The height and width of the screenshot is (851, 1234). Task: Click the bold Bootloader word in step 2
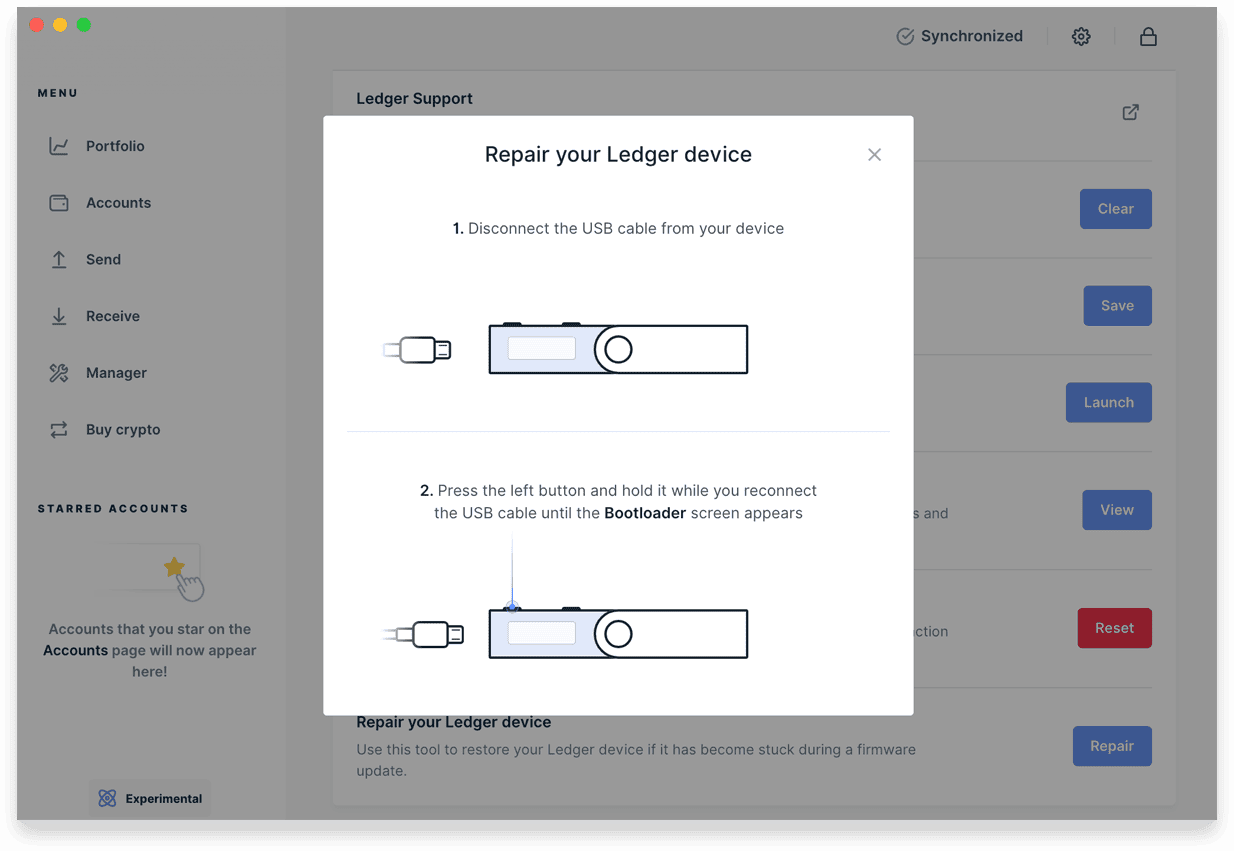click(645, 513)
